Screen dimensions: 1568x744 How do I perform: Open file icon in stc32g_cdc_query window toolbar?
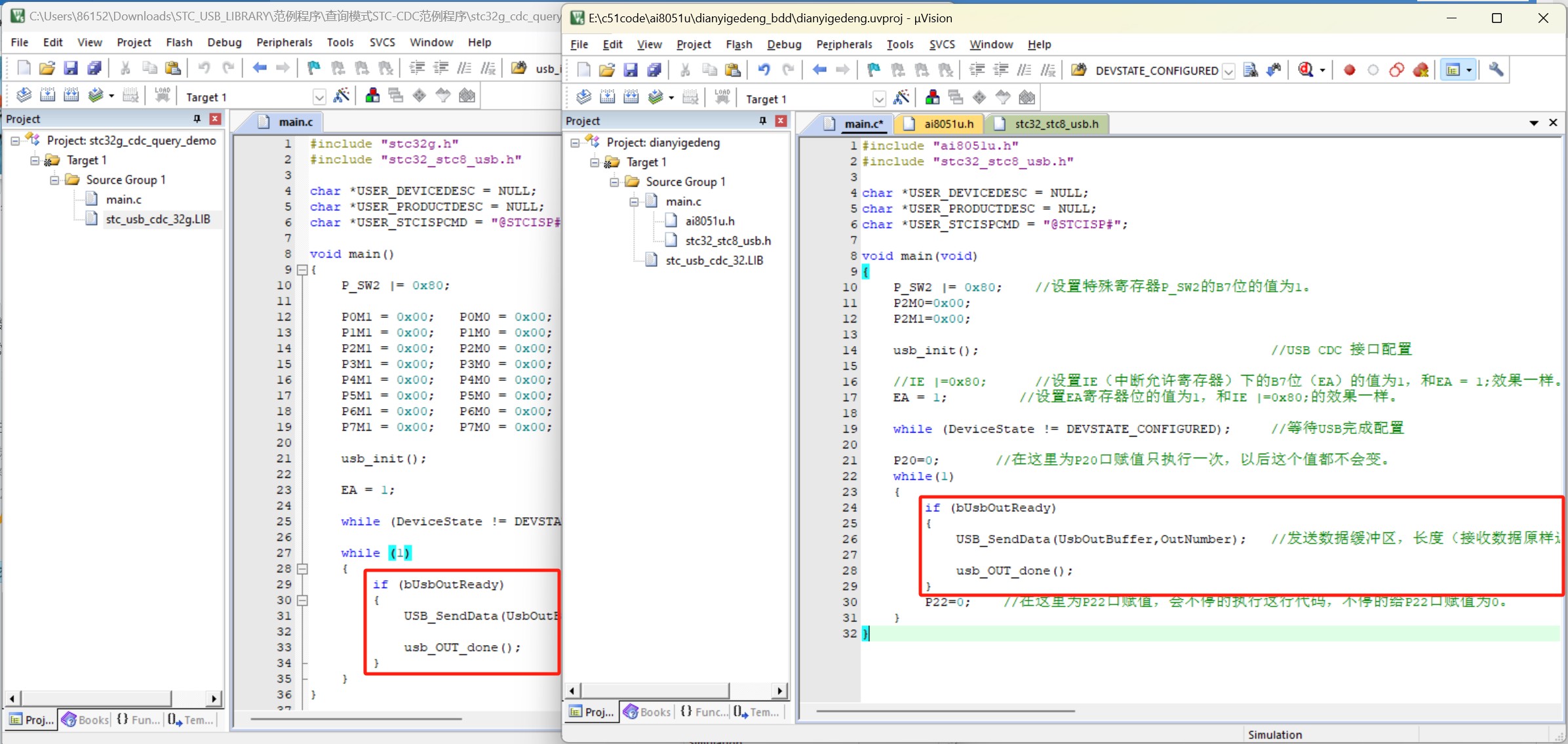(x=47, y=68)
